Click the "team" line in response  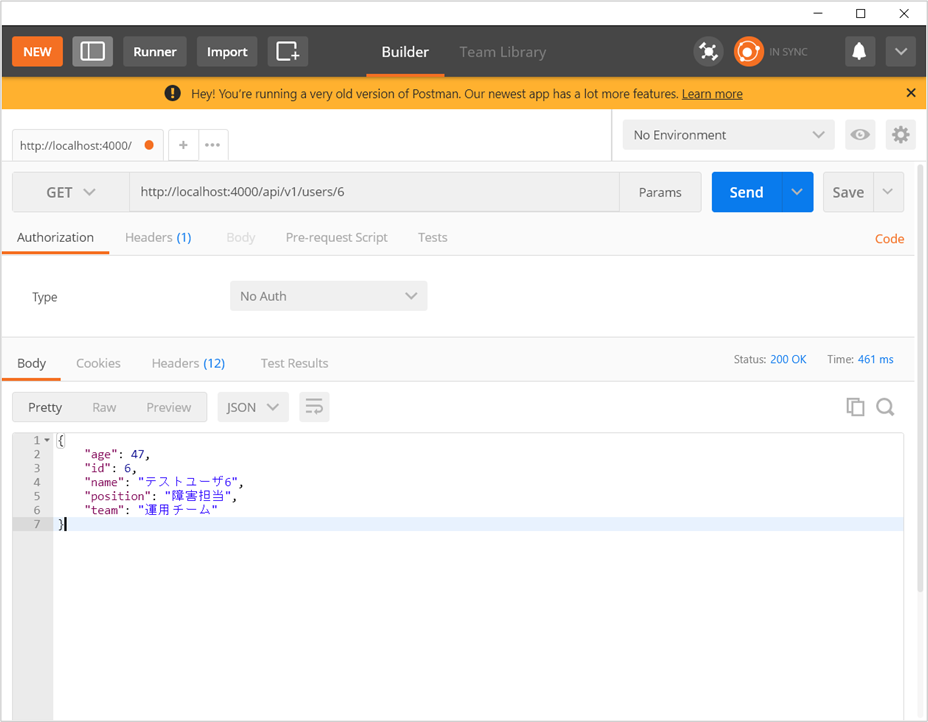pyautogui.click(x=151, y=510)
